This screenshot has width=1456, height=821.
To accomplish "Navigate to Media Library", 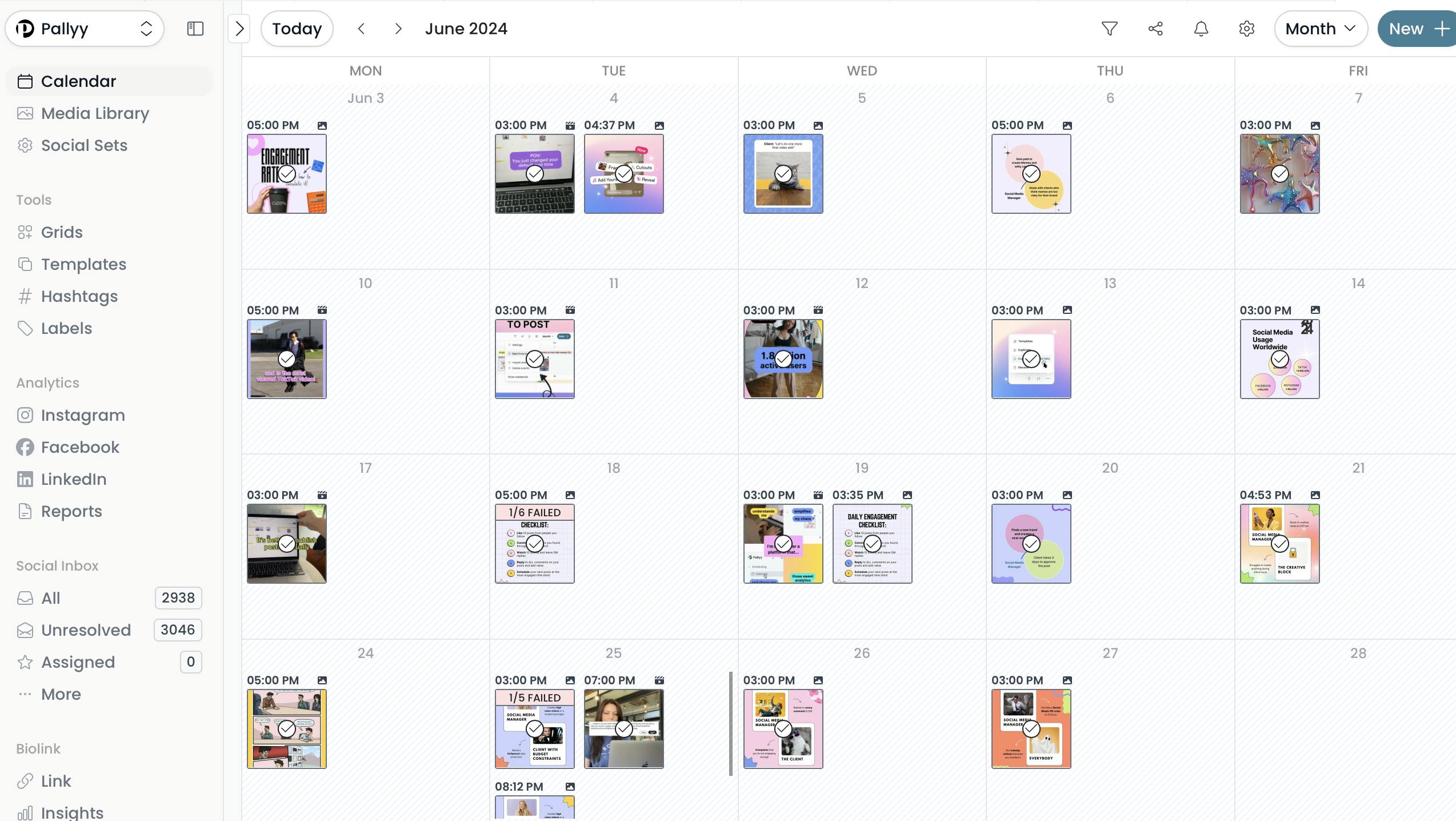I will click(94, 113).
